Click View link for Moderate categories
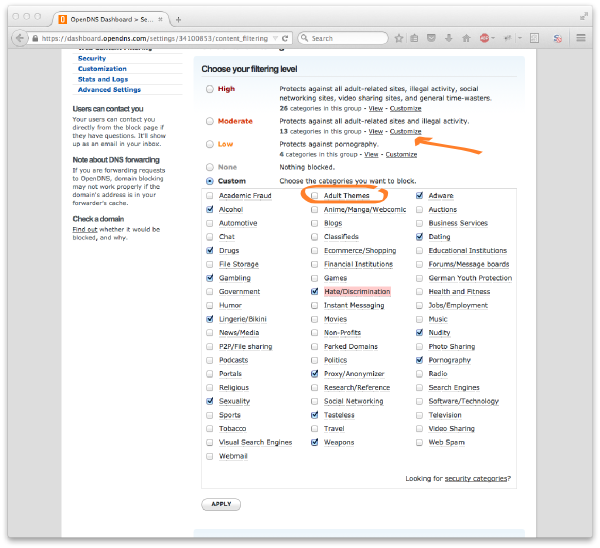The image size is (600, 548). pyautogui.click(x=376, y=132)
